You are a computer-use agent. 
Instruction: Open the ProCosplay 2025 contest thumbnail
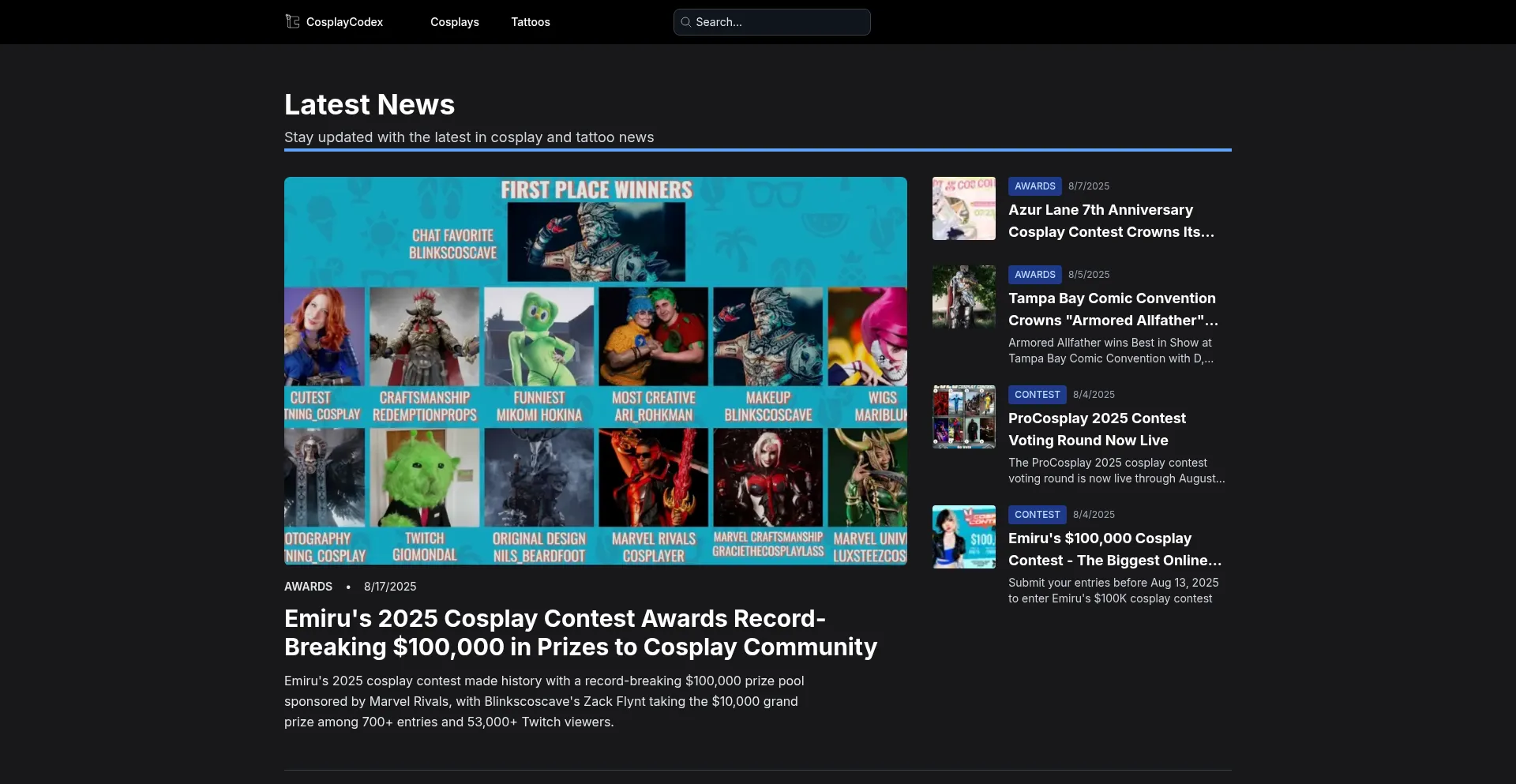coord(964,417)
